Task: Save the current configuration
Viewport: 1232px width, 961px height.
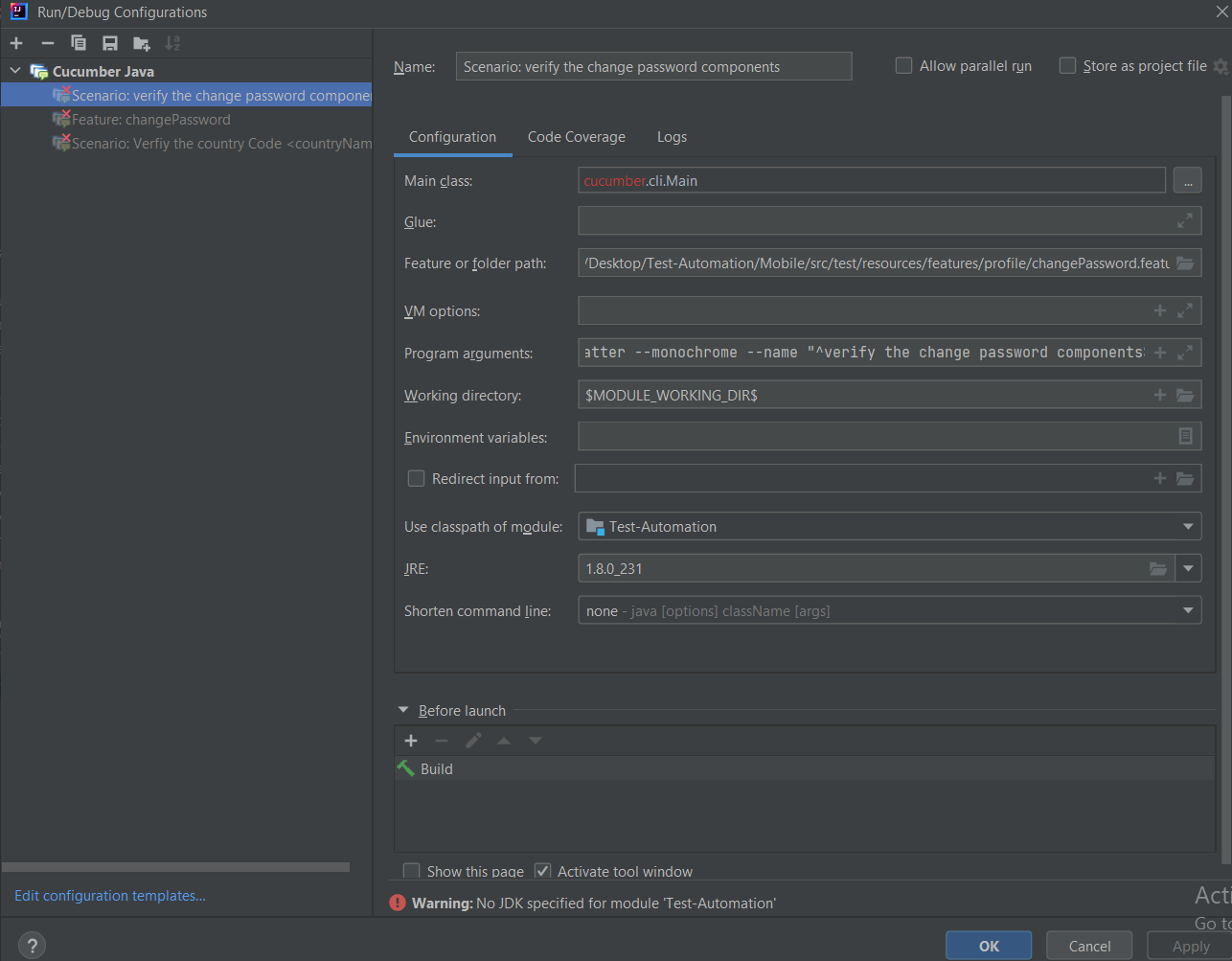Action: tap(109, 42)
